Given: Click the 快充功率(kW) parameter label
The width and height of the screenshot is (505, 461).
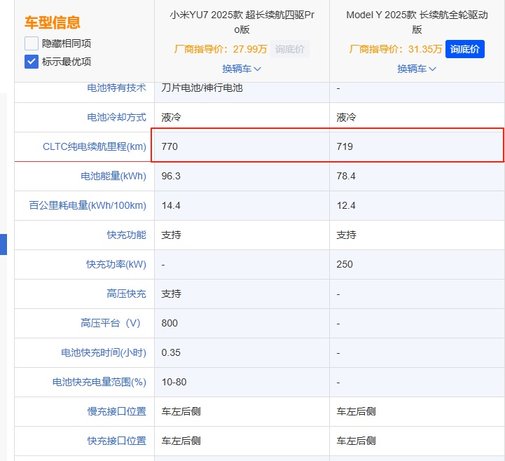Looking at the screenshot, I should [116, 264].
